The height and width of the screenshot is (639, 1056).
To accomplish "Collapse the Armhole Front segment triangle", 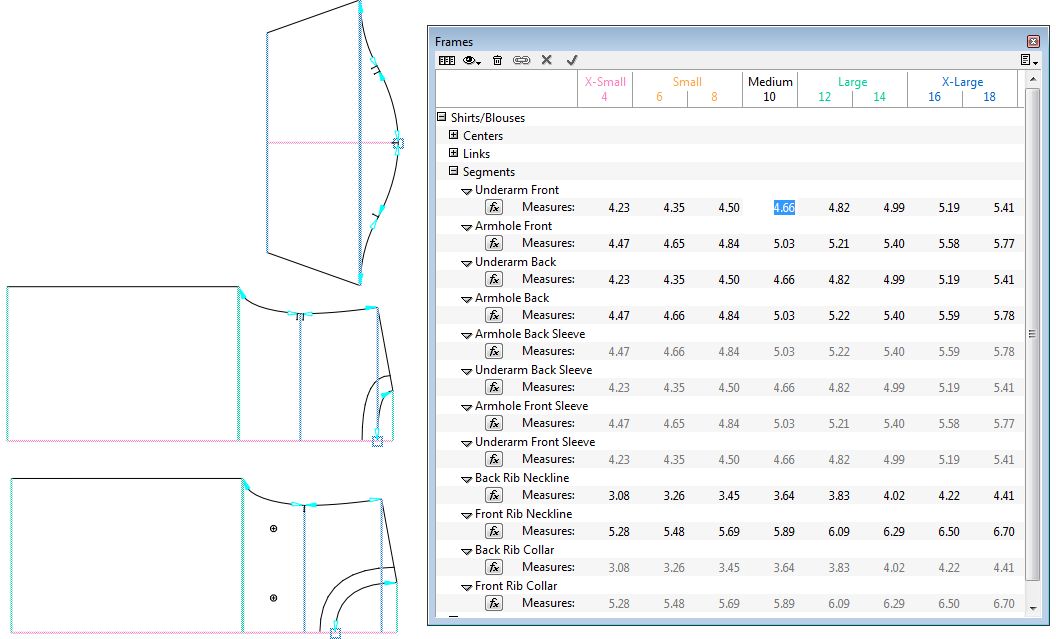I will coord(466,227).
